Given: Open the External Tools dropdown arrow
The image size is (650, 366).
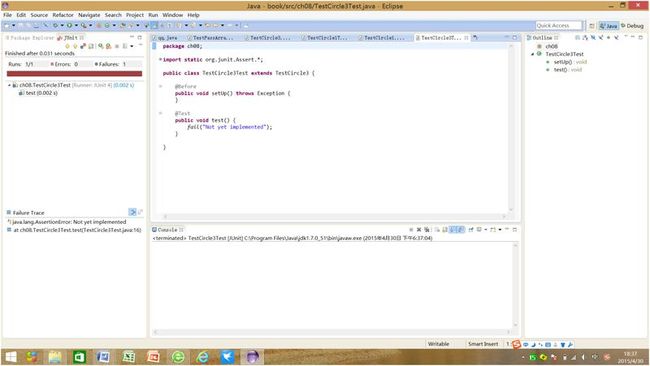Looking at the screenshot, I should (x=91, y=26).
